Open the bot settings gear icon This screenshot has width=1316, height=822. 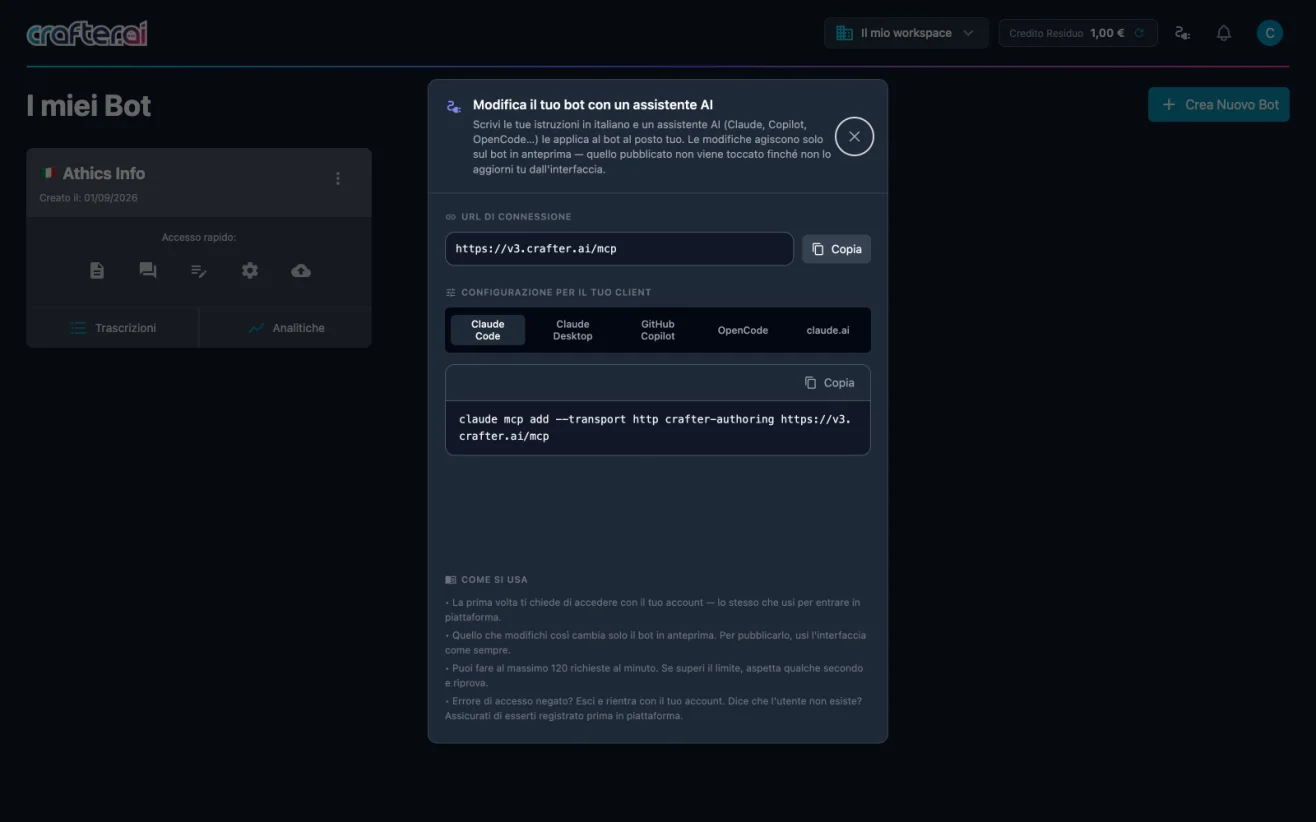click(250, 270)
